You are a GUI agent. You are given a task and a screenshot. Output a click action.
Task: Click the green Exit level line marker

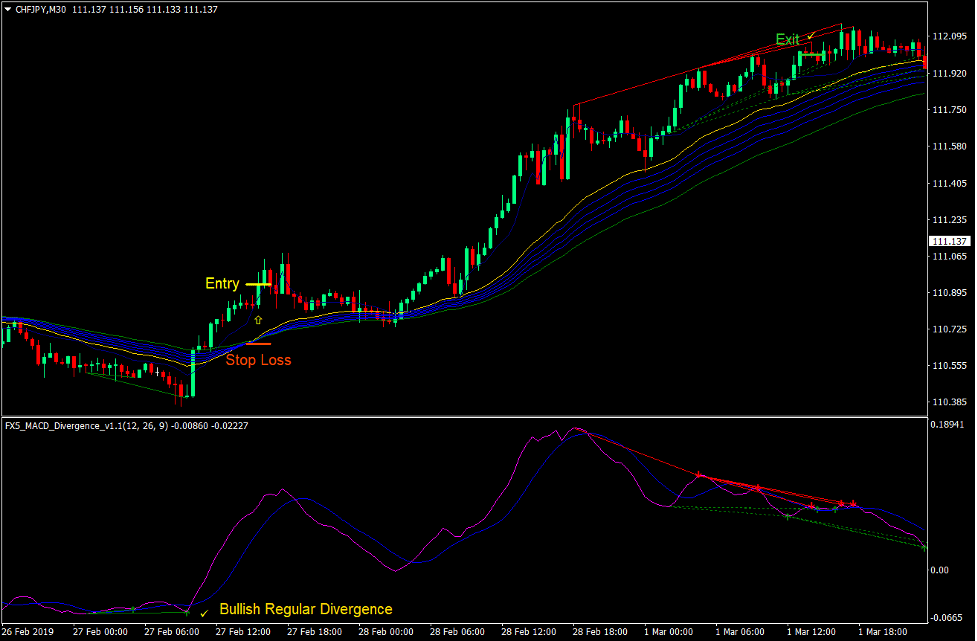tap(811, 53)
